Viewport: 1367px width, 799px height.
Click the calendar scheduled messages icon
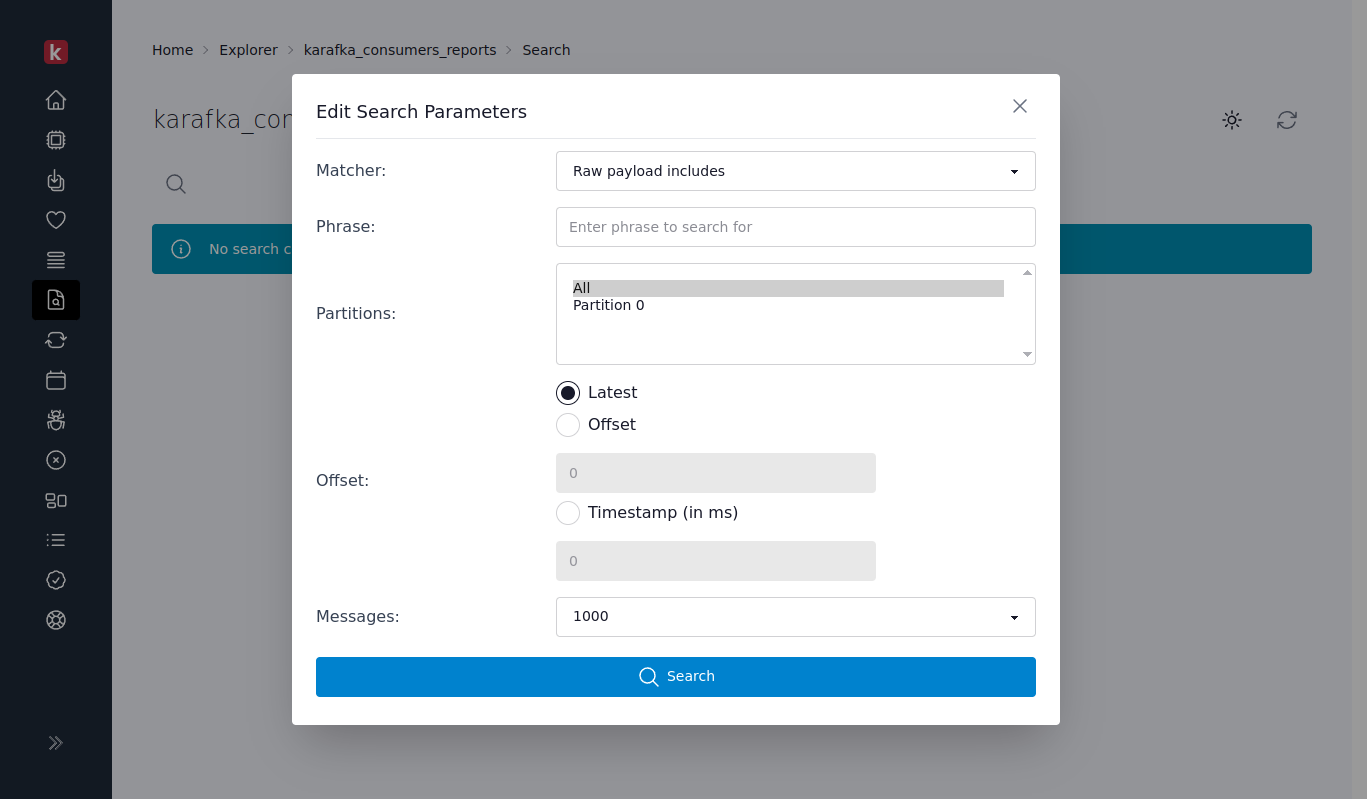point(56,380)
